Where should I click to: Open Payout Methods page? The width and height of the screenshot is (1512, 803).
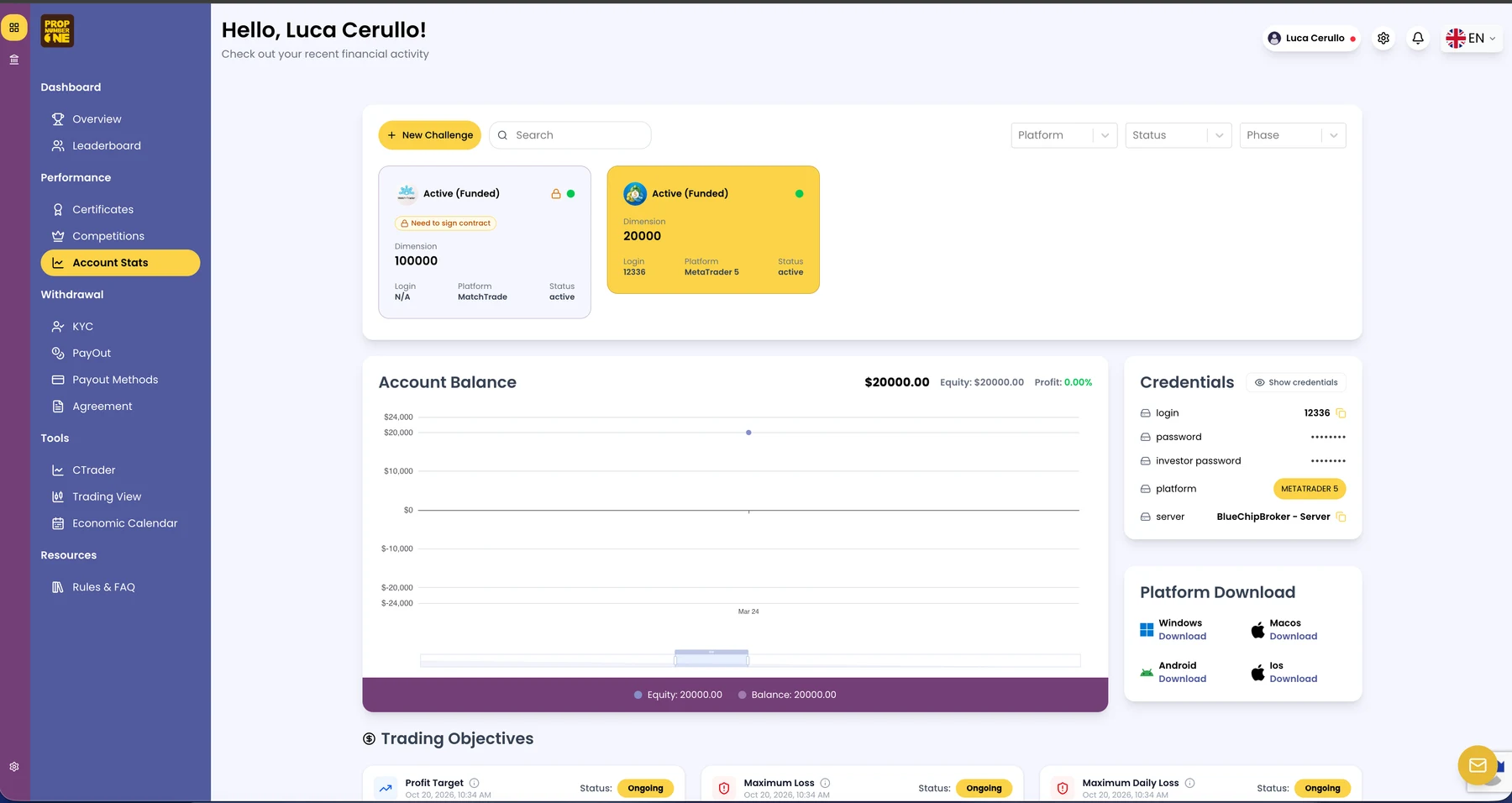(115, 380)
